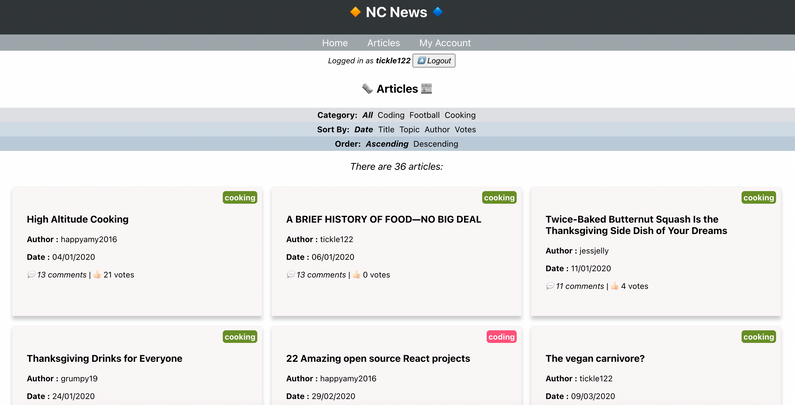Go to the Home page
Screen dimensions: 795x405
(335, 43)
